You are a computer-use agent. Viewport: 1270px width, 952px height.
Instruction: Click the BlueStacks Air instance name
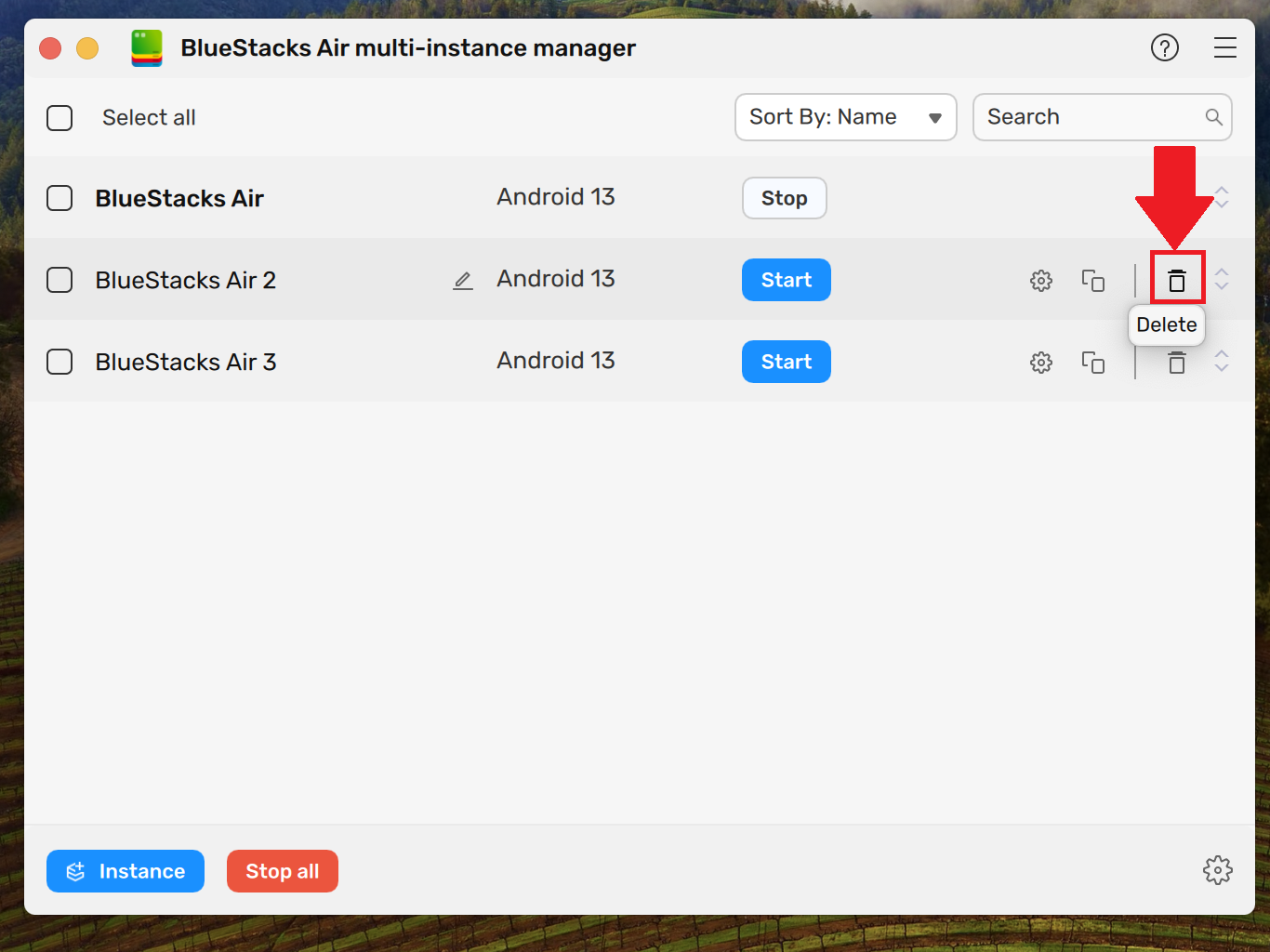(x=179, y=199)
